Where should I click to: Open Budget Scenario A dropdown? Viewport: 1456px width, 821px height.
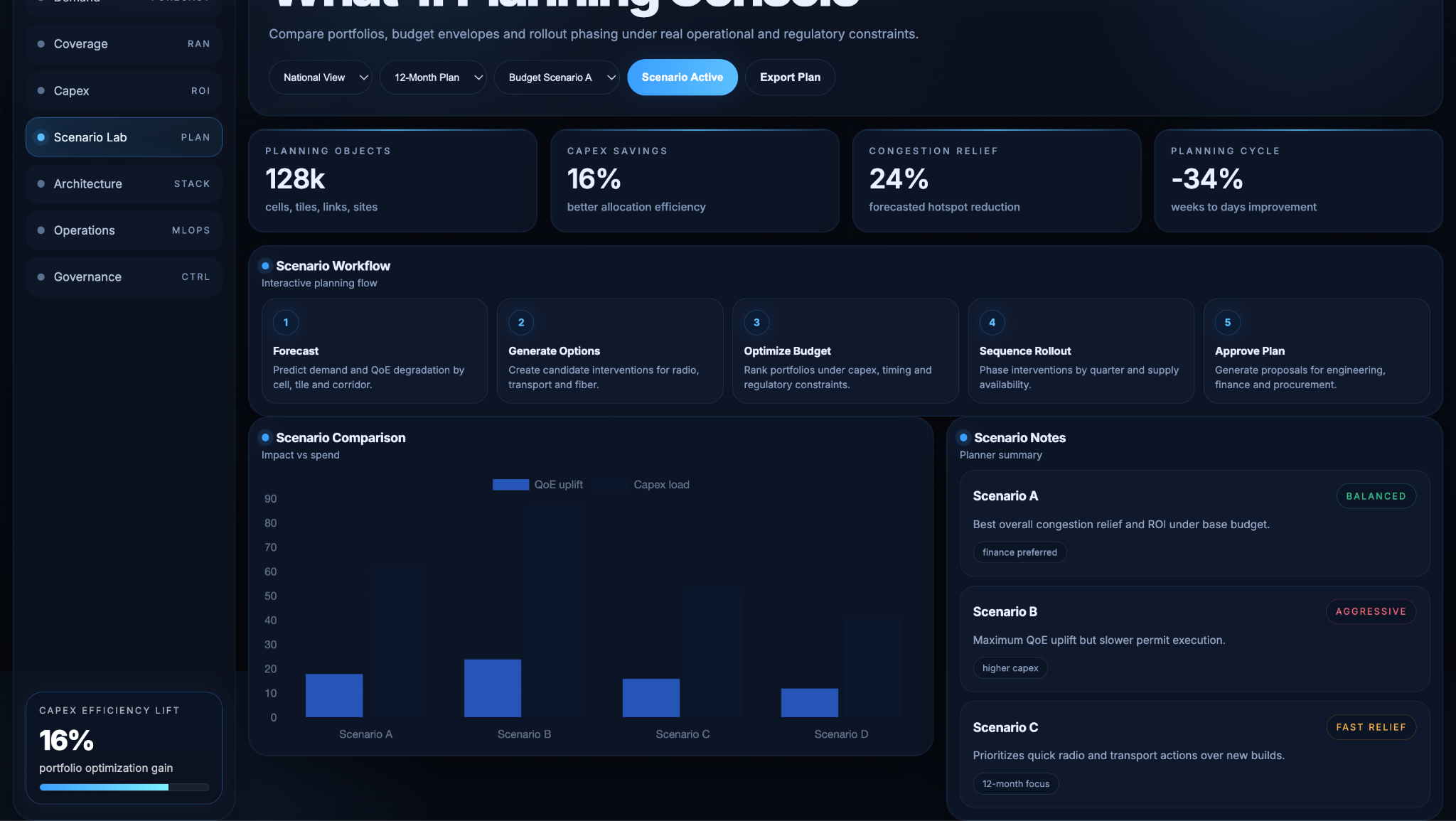pyautogui.click(x=556, y=77)
